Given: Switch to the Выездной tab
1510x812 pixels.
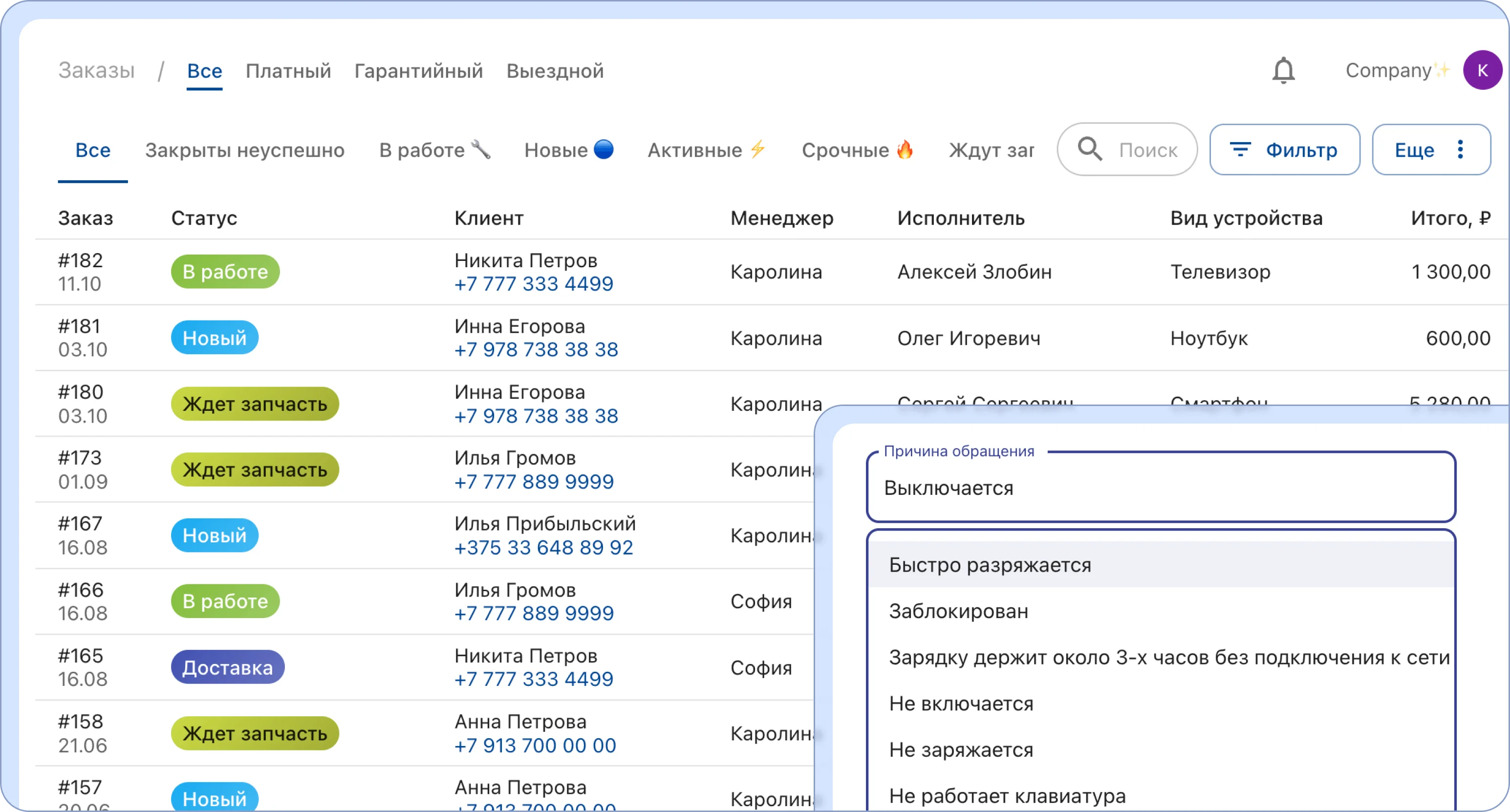Looking at the screenshot, I should pyautogui.click(x=555, y=71).
